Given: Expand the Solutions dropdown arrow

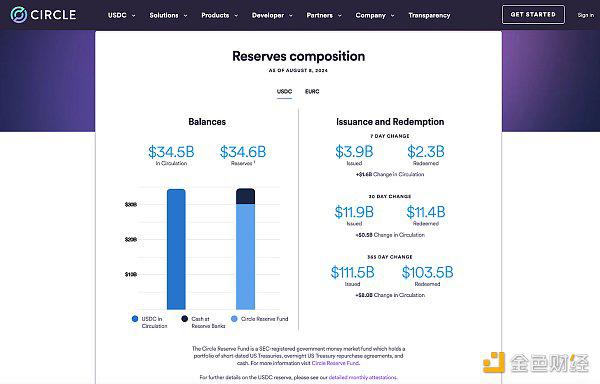Looking at the screenshot, I should 186,16.
